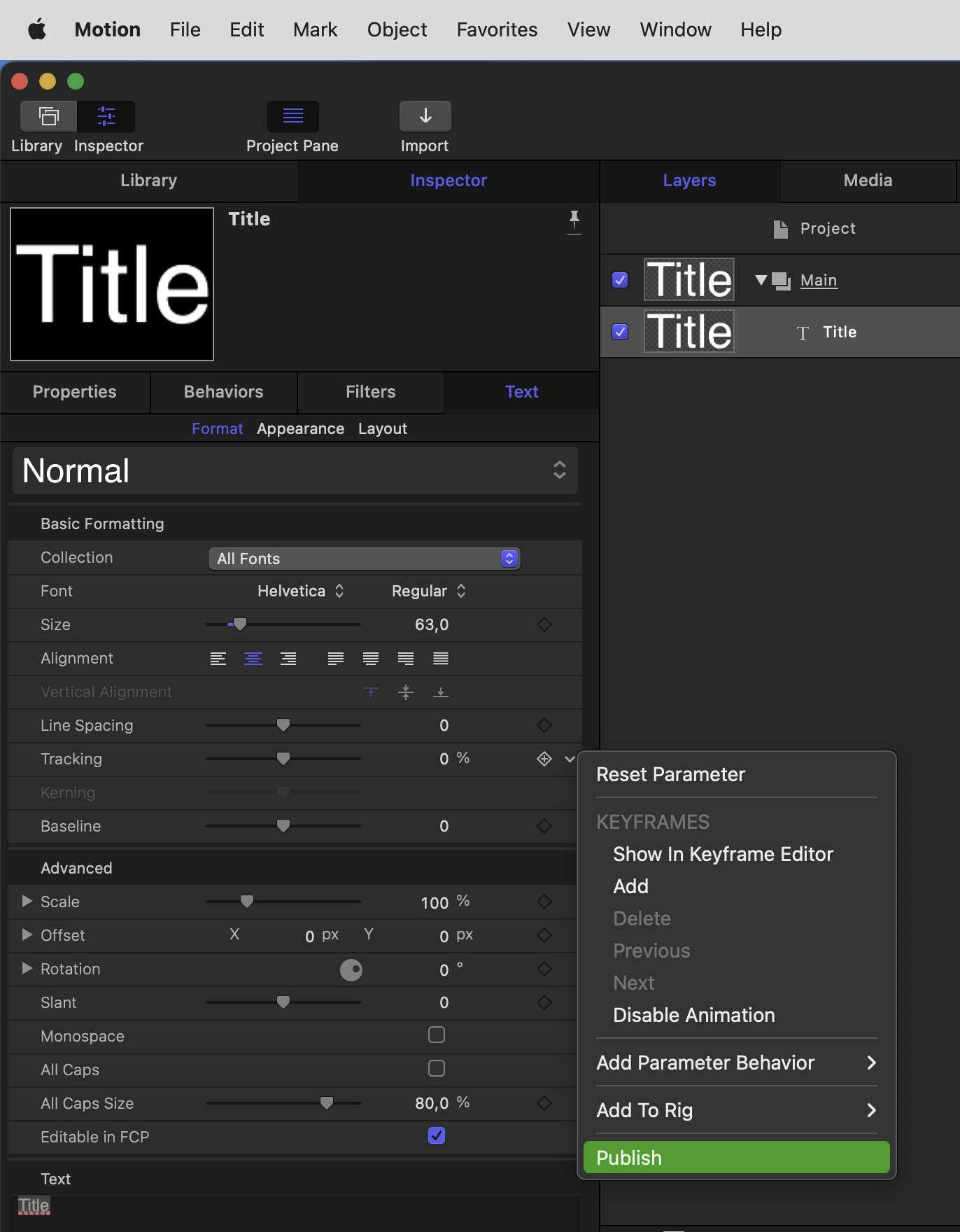This screenshot has height=1232, width=960.
Task: Select align right icon
Action: point(288,659)
